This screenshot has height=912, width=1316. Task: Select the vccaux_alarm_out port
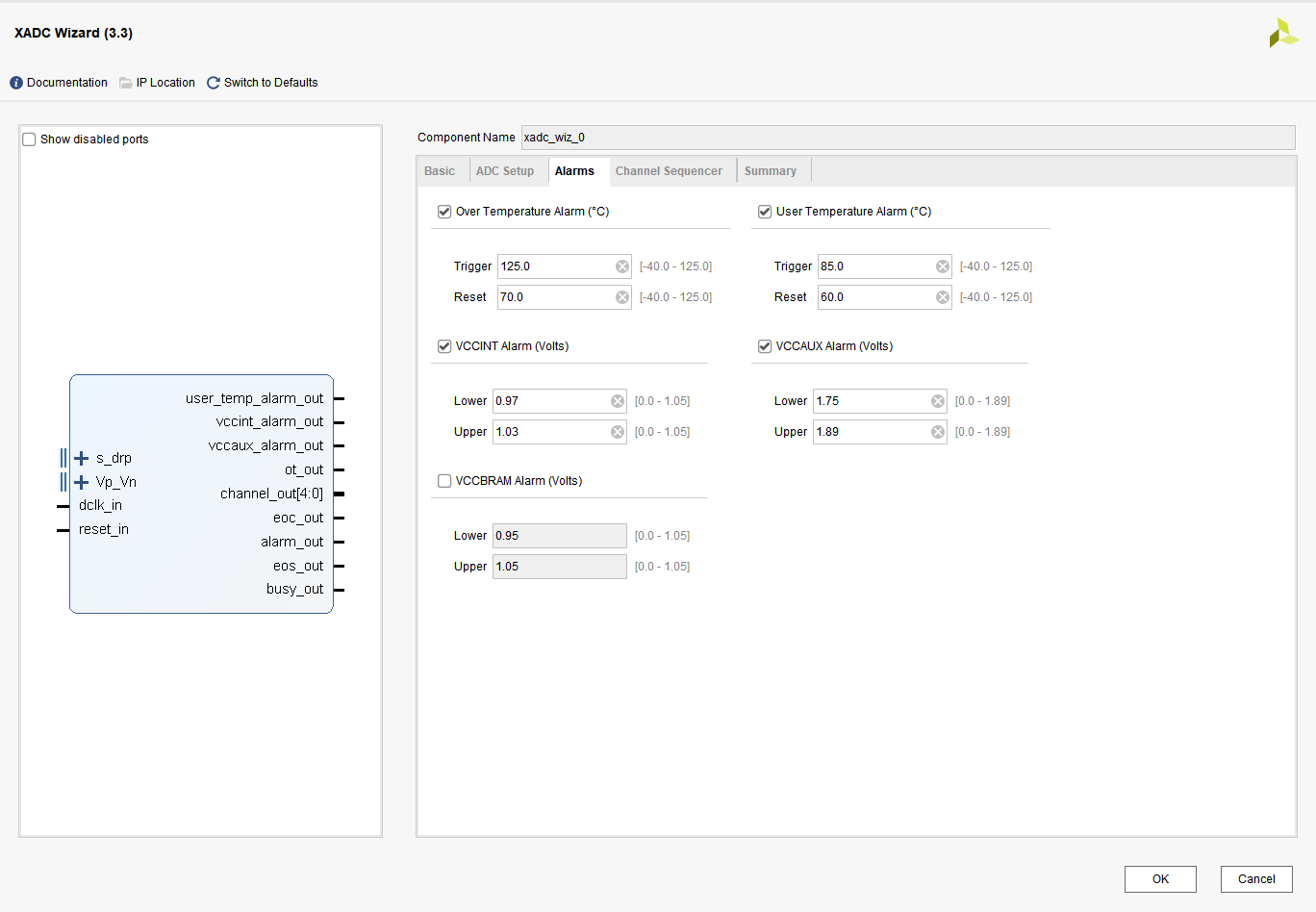[266, 445]
